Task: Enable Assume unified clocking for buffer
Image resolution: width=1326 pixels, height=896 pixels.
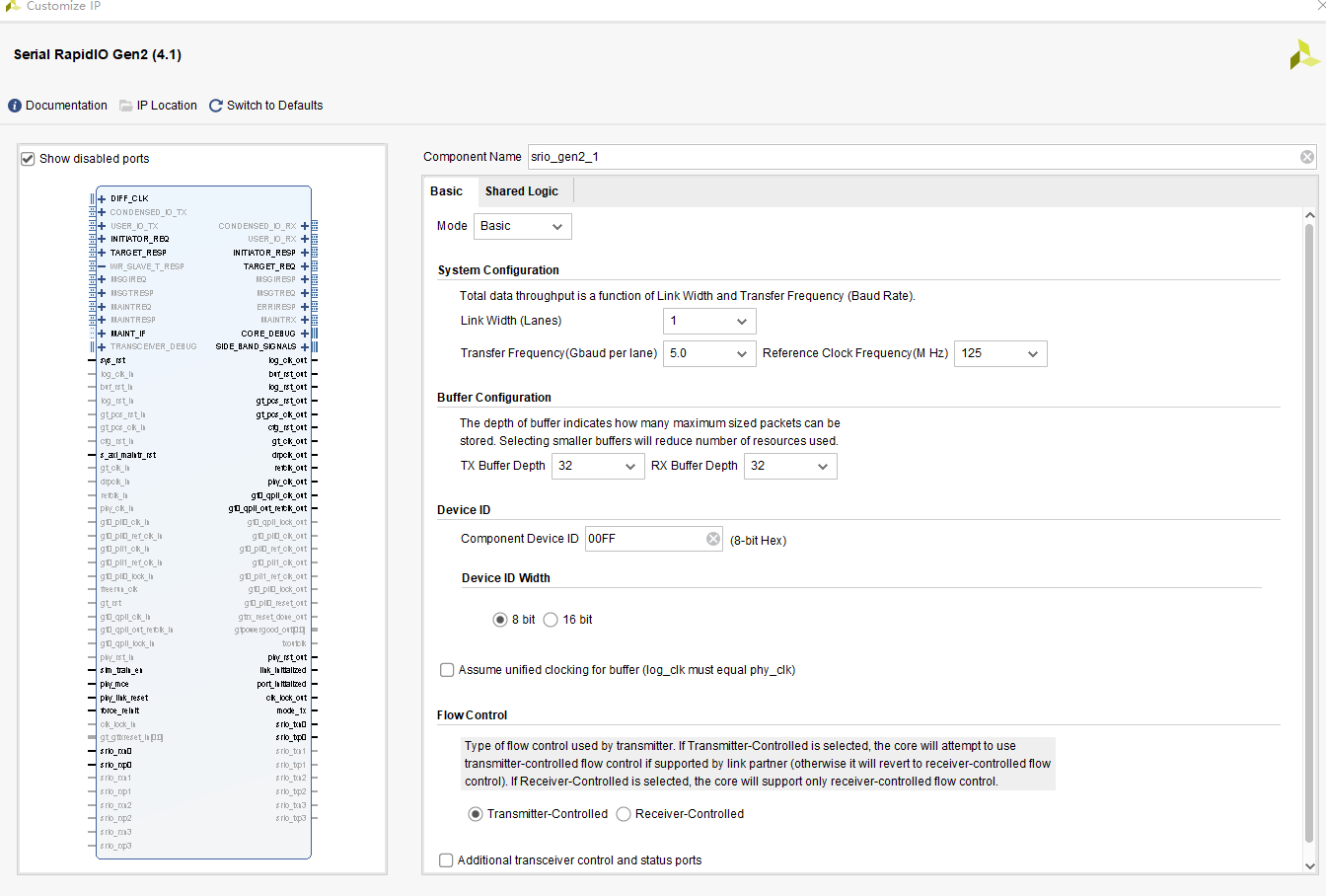Action: click(x=447, y=670)
